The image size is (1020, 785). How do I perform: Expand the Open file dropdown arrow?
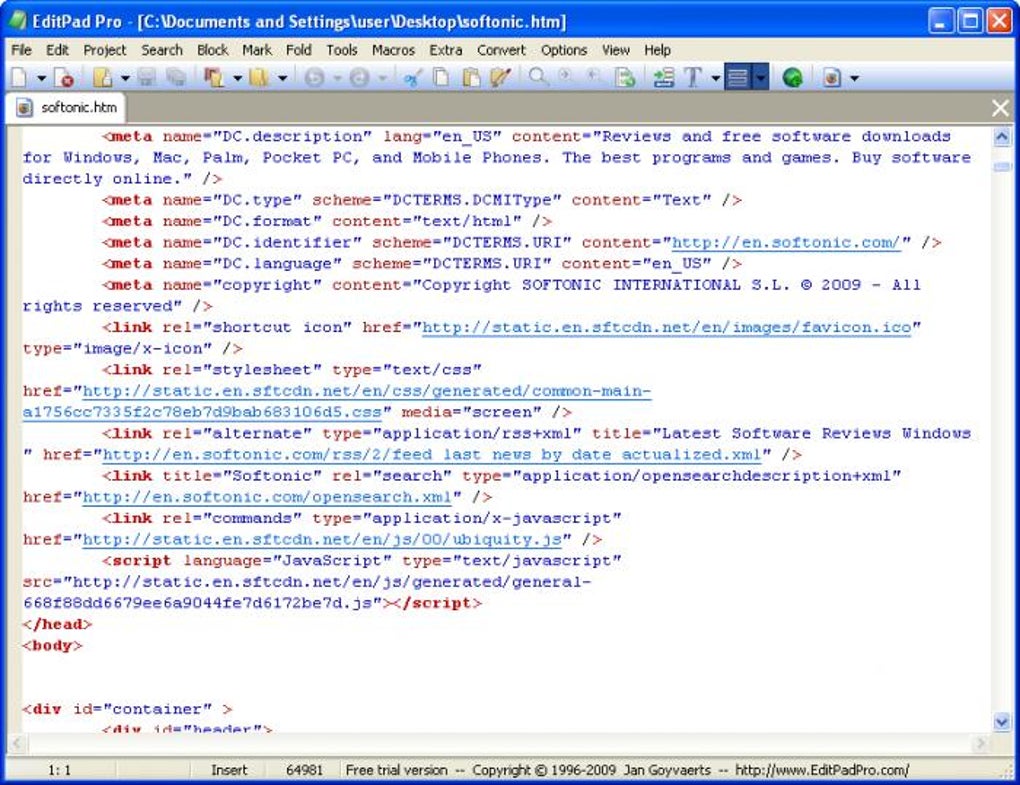click(124, 79)
